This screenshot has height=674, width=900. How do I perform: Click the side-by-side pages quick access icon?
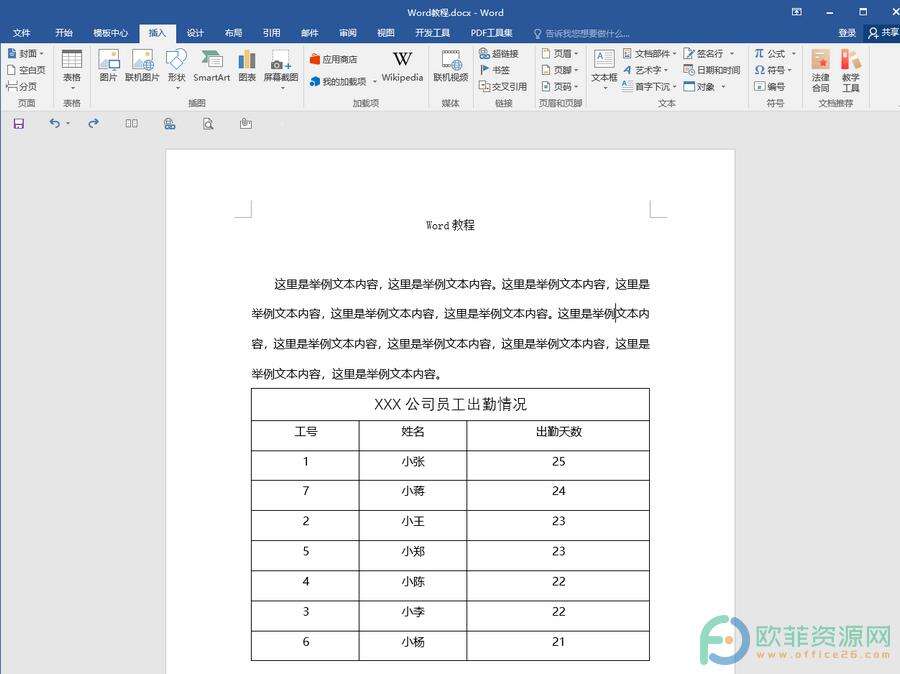(131, 123)
